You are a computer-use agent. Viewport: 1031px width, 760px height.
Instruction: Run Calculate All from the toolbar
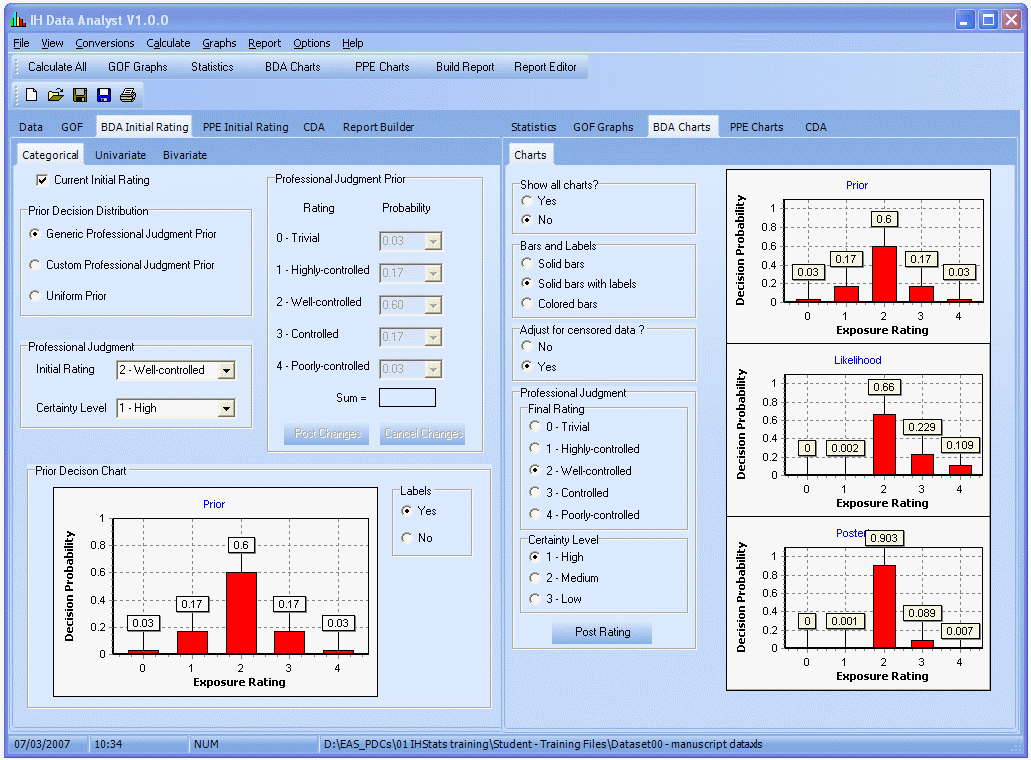(56, 66)
